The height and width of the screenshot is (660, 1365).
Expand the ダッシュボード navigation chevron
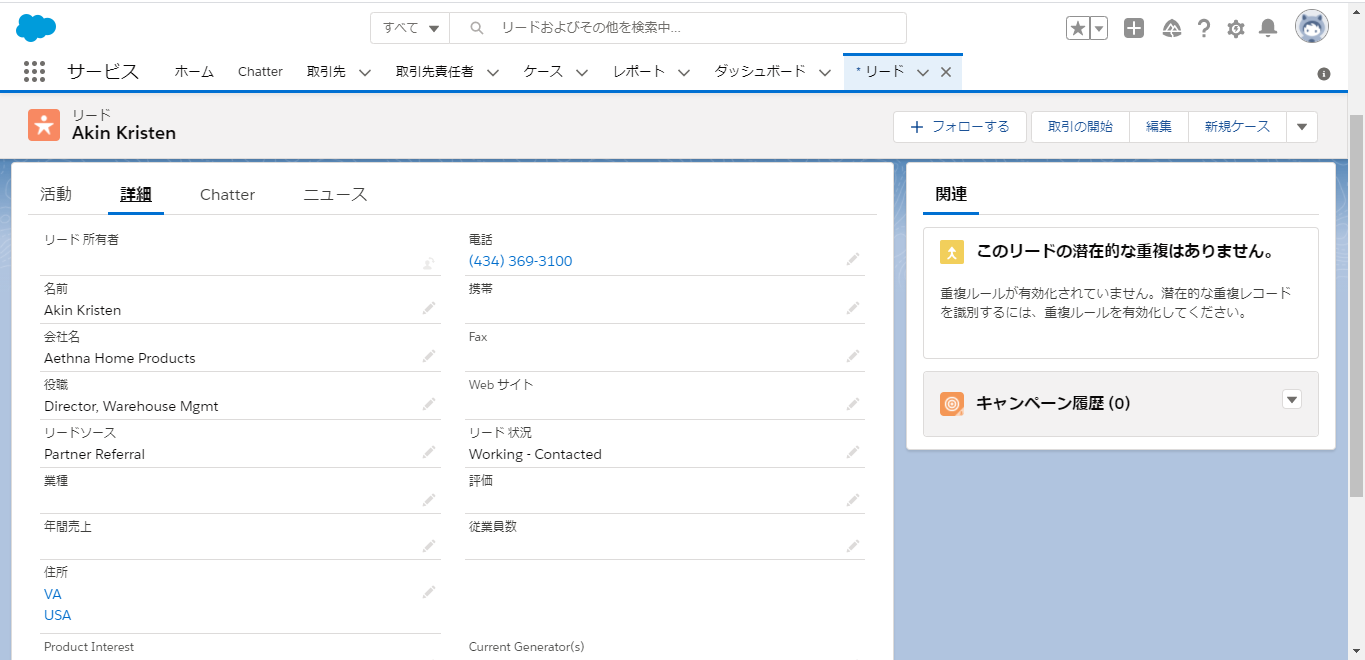[825, 72]
